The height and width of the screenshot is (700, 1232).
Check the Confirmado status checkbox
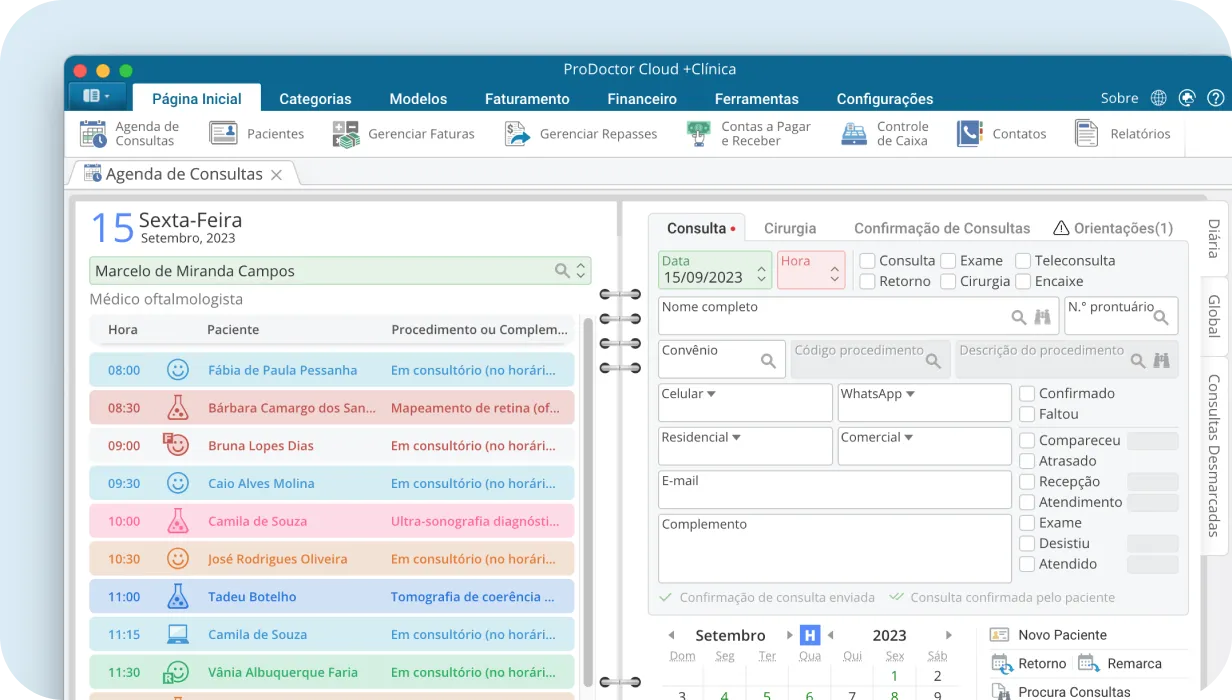pos(1028,393)
